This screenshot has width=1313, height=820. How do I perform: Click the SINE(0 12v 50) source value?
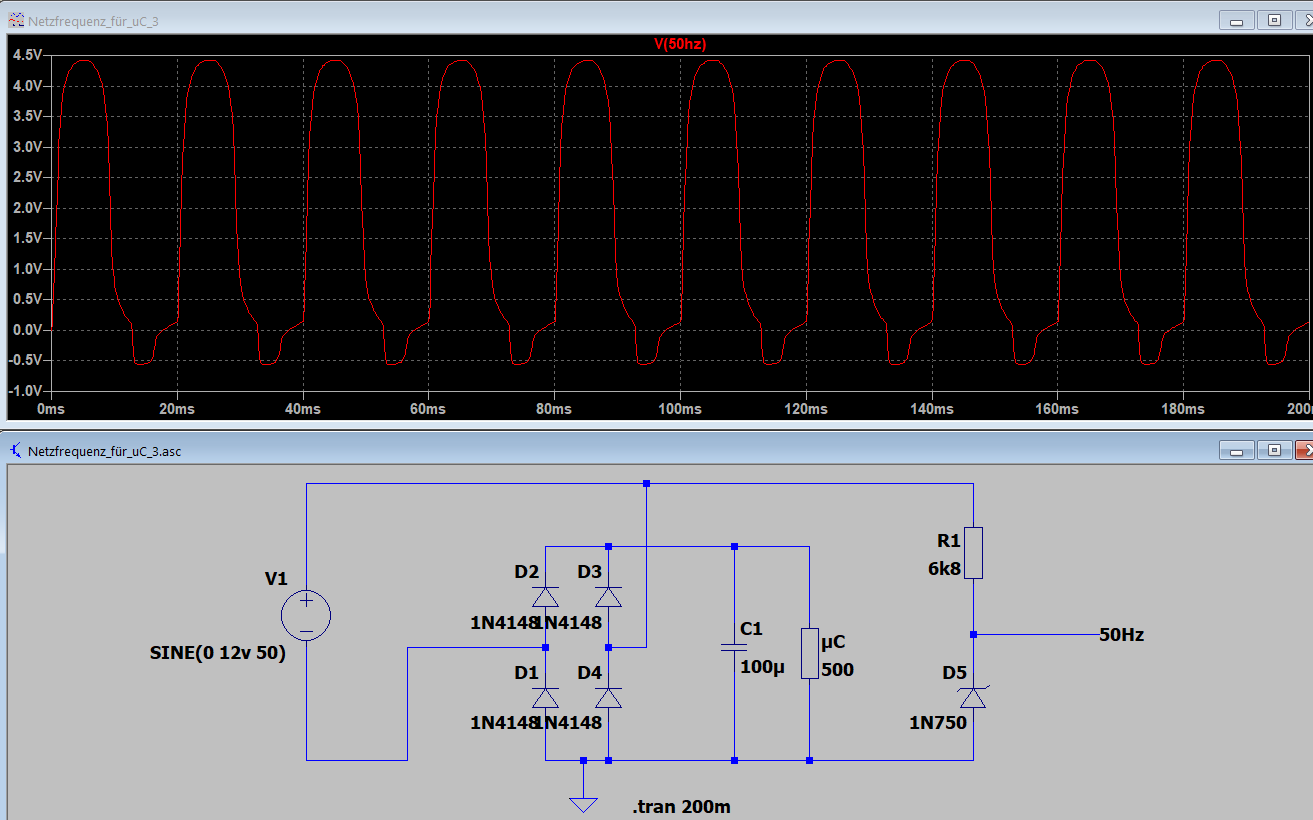(x=217, y=654)
